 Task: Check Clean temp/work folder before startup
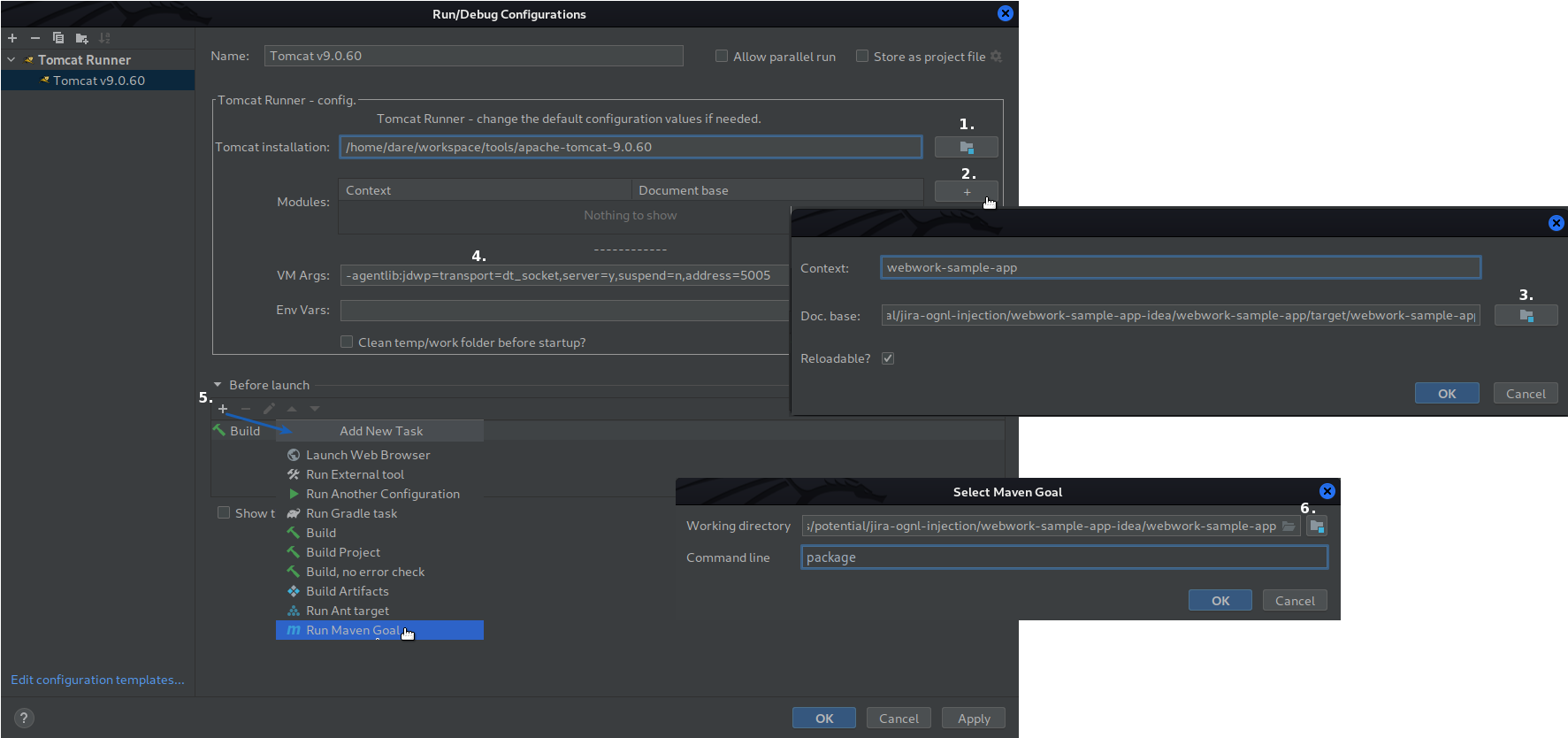click(x=347, y=342)
